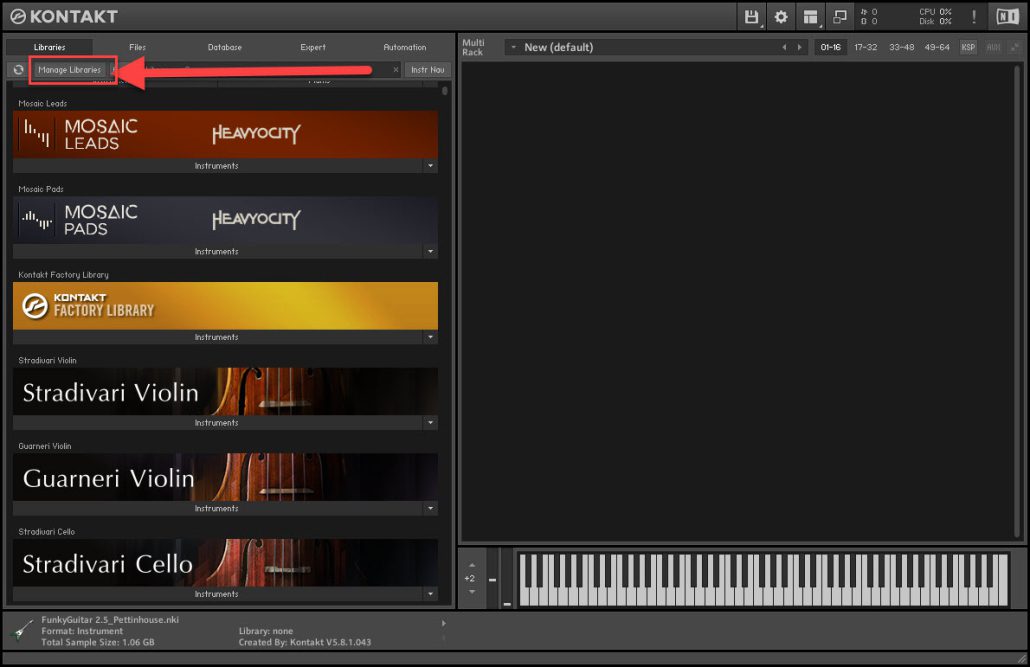
Task: Toggle the KSP multi script editor
Action: coord(968,47)
